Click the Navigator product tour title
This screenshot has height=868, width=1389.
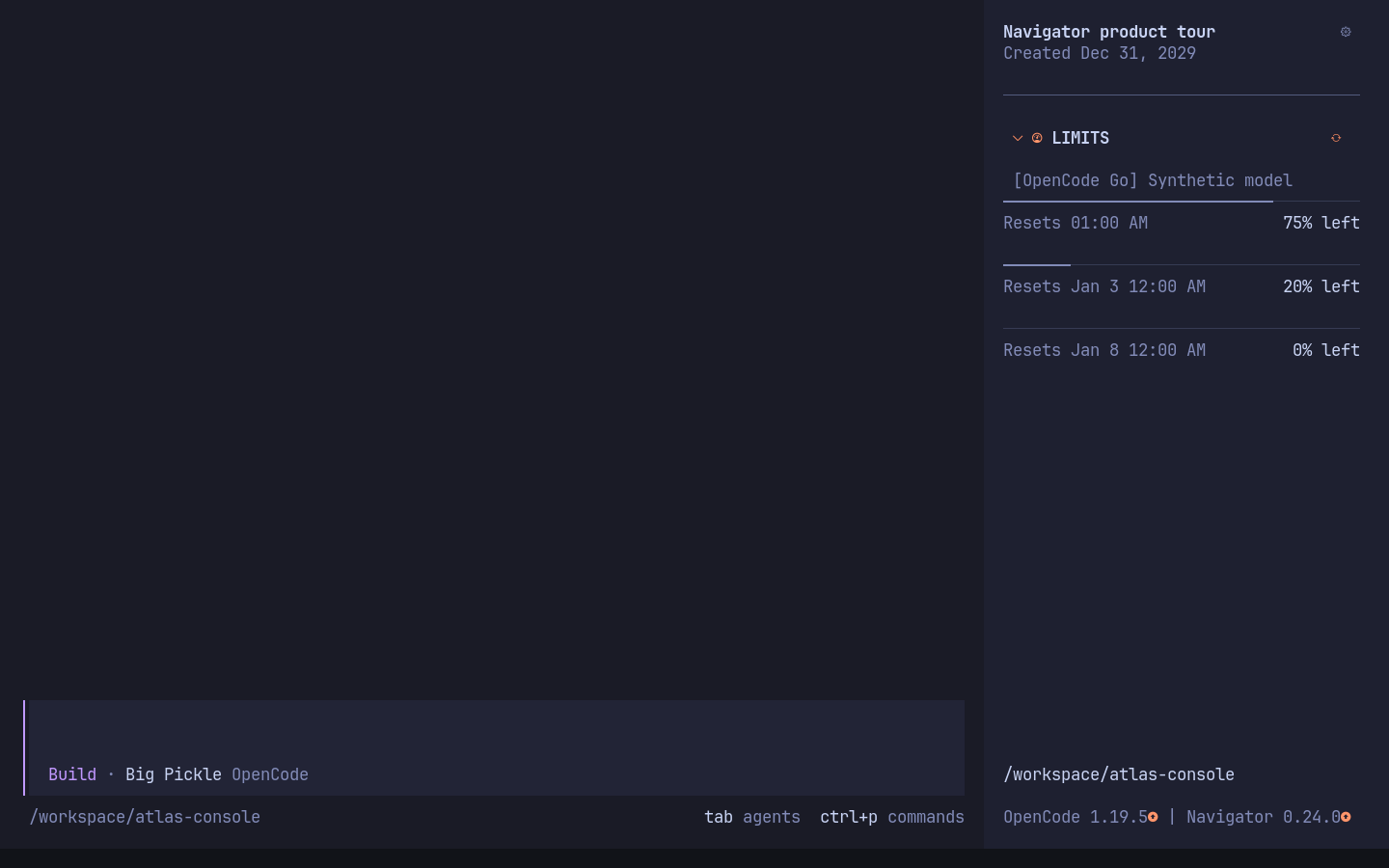(1109, 32)
